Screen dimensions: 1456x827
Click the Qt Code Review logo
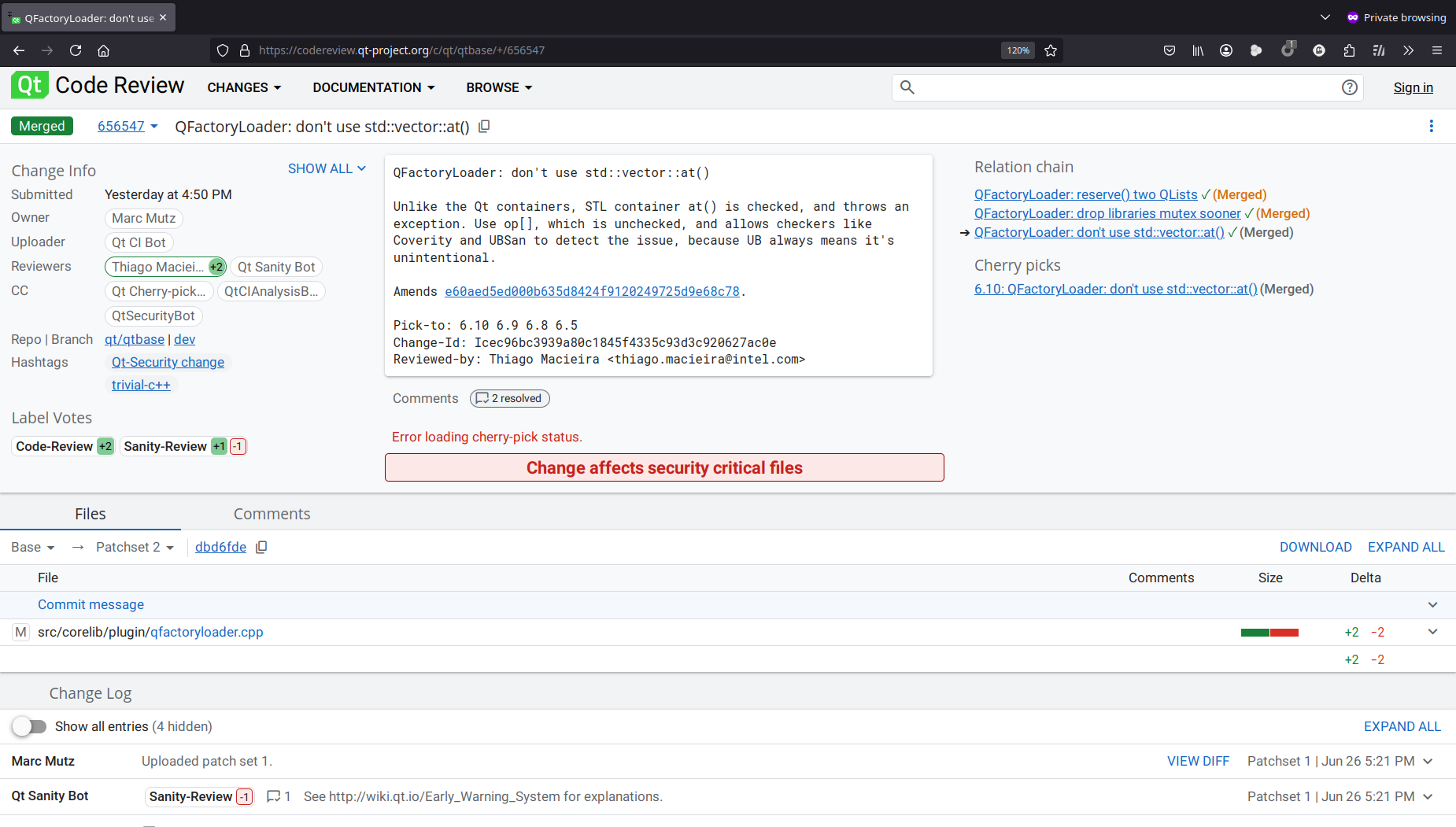pos(98,86)
